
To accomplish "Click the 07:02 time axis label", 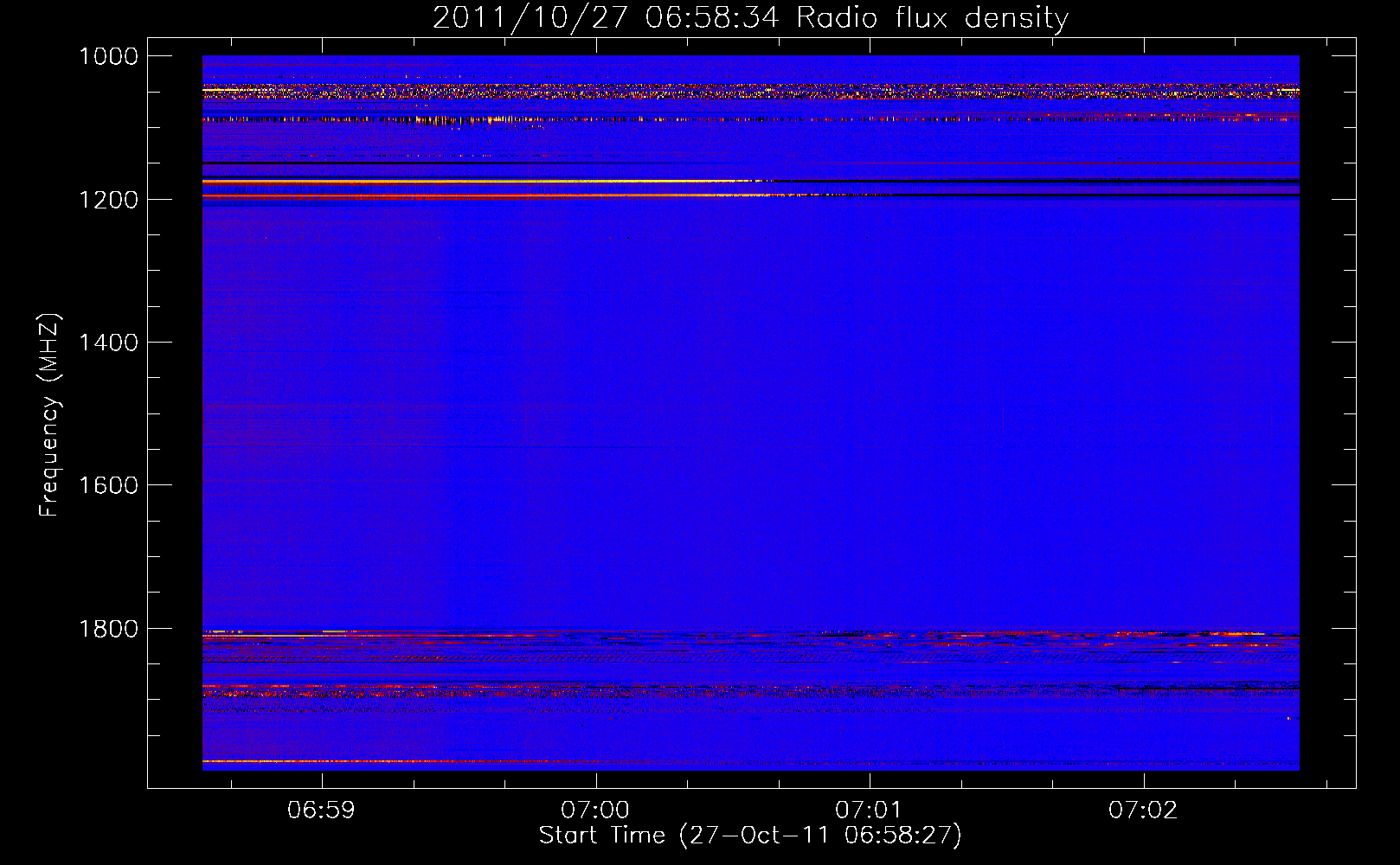I will (1143, 811).
